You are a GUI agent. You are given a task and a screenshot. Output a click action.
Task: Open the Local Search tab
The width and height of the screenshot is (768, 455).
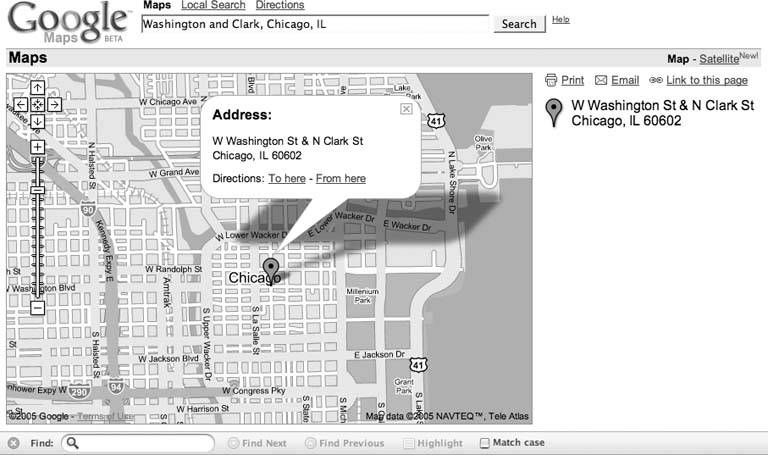[212, 6]
